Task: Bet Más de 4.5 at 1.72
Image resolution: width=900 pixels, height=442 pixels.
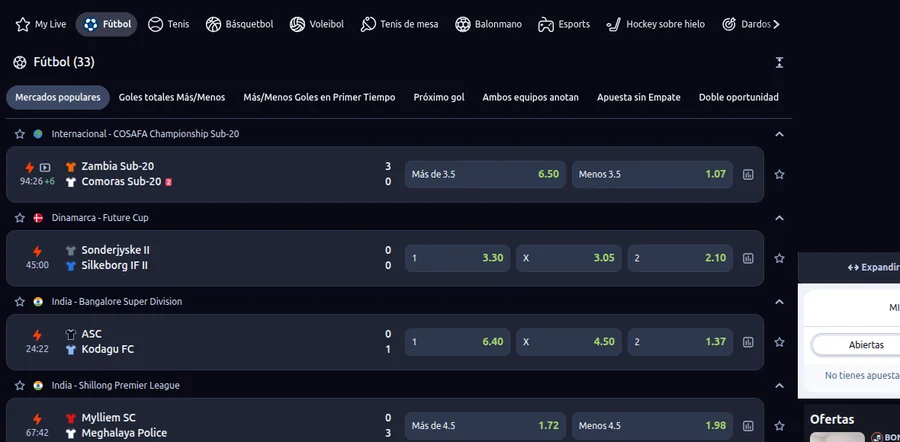Action: click(x=485, y=426)
